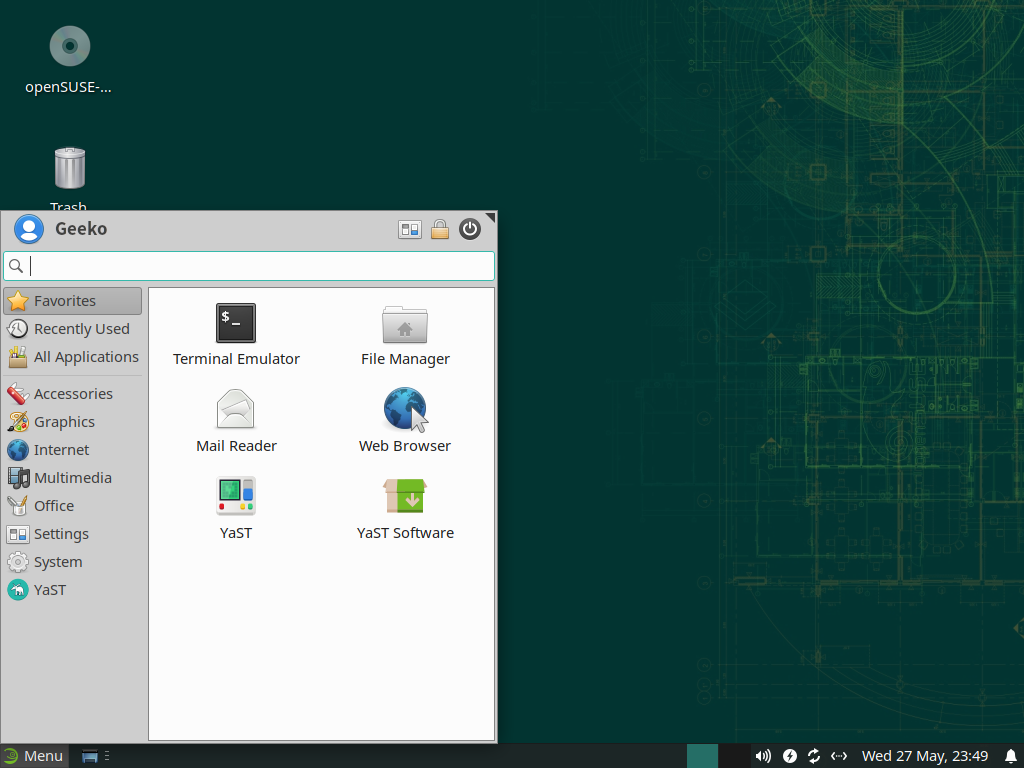Toggle the Menu button on the panel

tap(34, 756)
